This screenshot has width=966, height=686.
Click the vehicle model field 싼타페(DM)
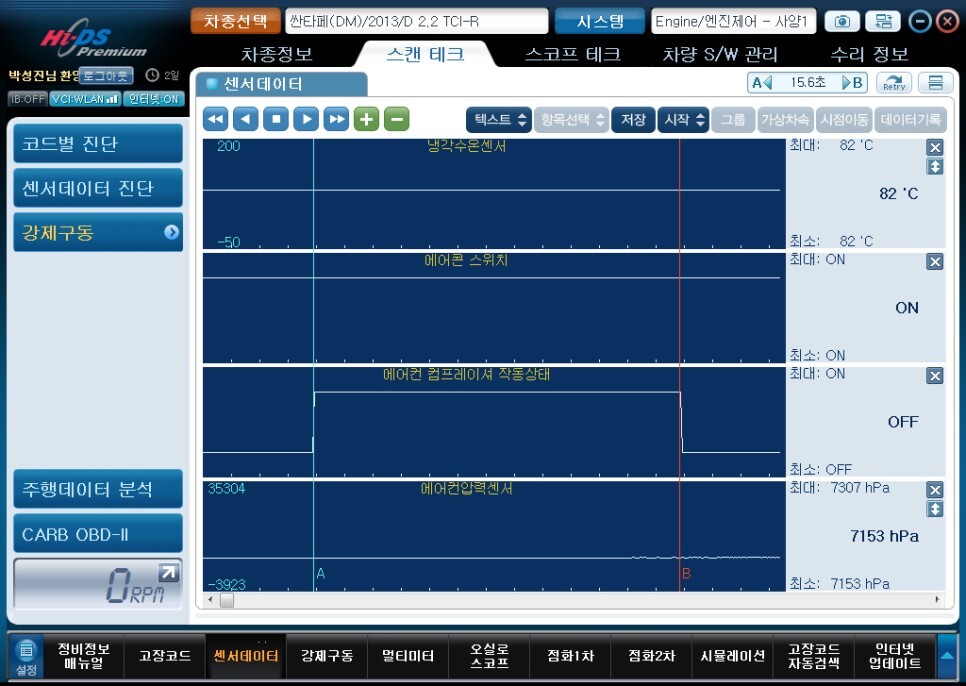click(416, 22)
